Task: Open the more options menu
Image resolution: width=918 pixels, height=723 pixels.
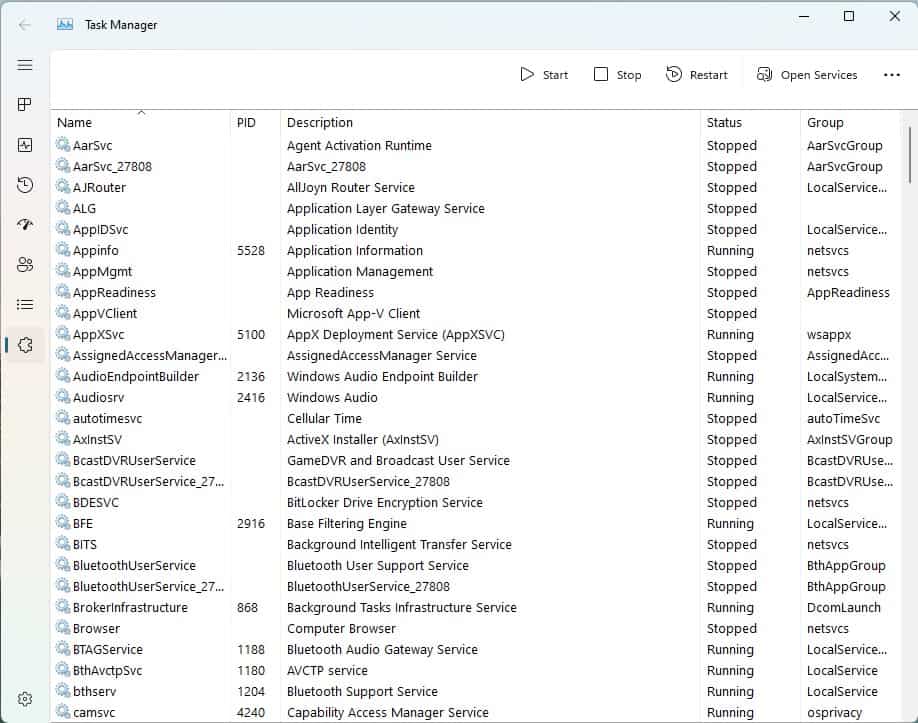Action: tap(891, 74)
